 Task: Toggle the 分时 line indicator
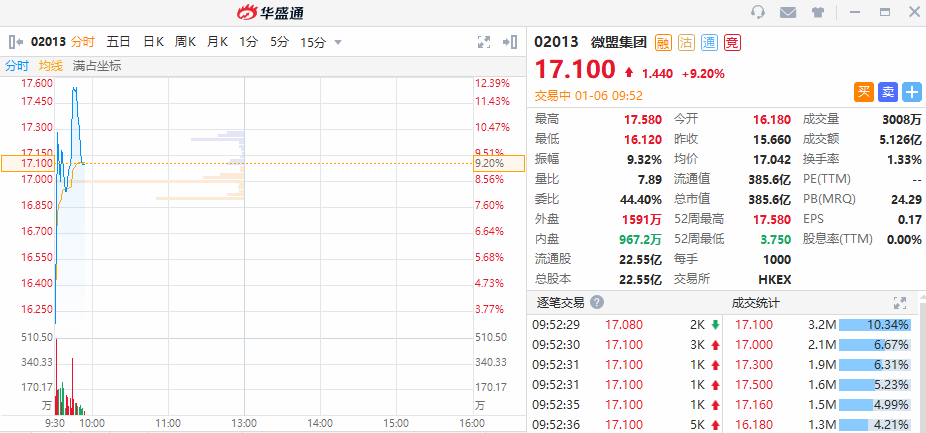(17, 66)
